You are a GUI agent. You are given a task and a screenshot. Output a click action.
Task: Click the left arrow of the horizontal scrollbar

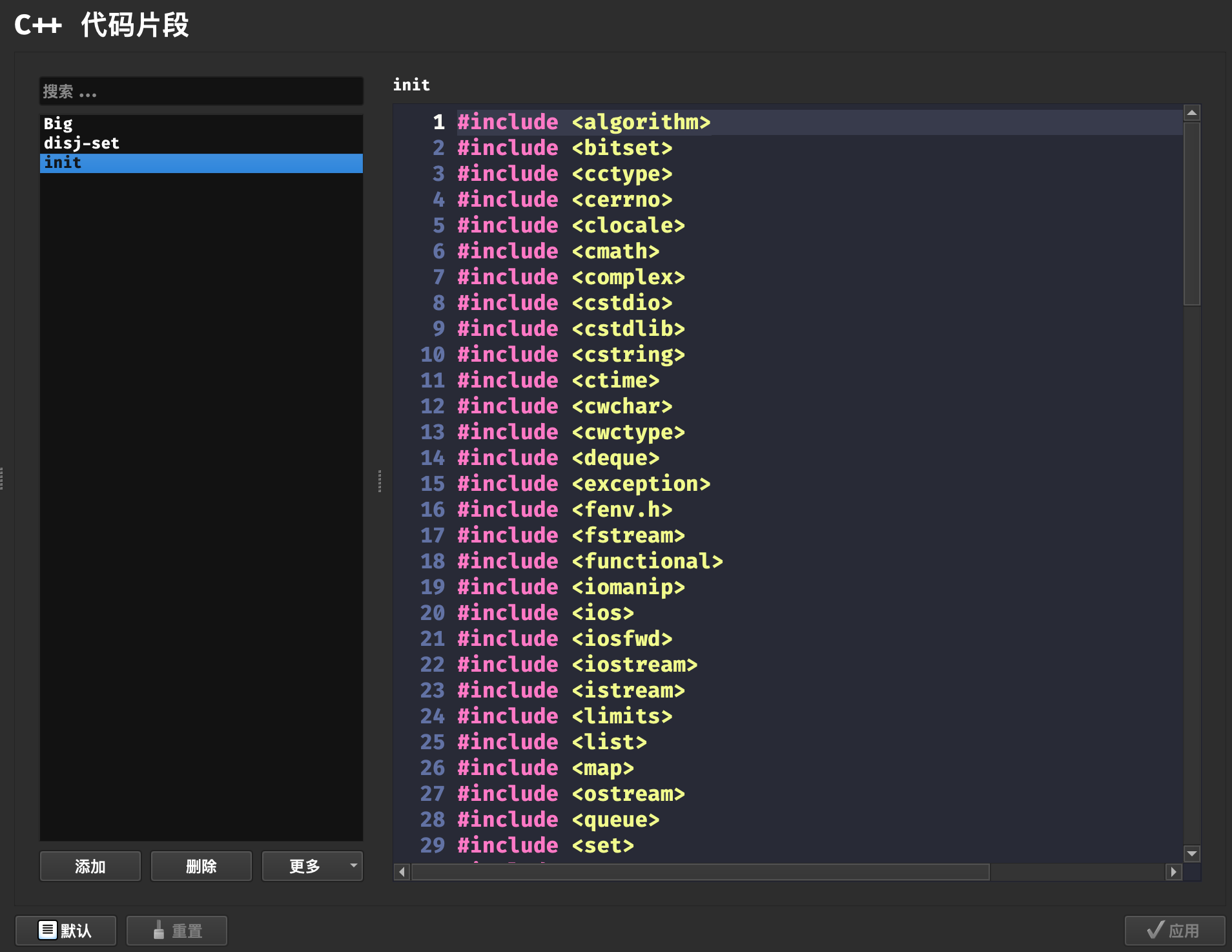(x=400, y=872)
